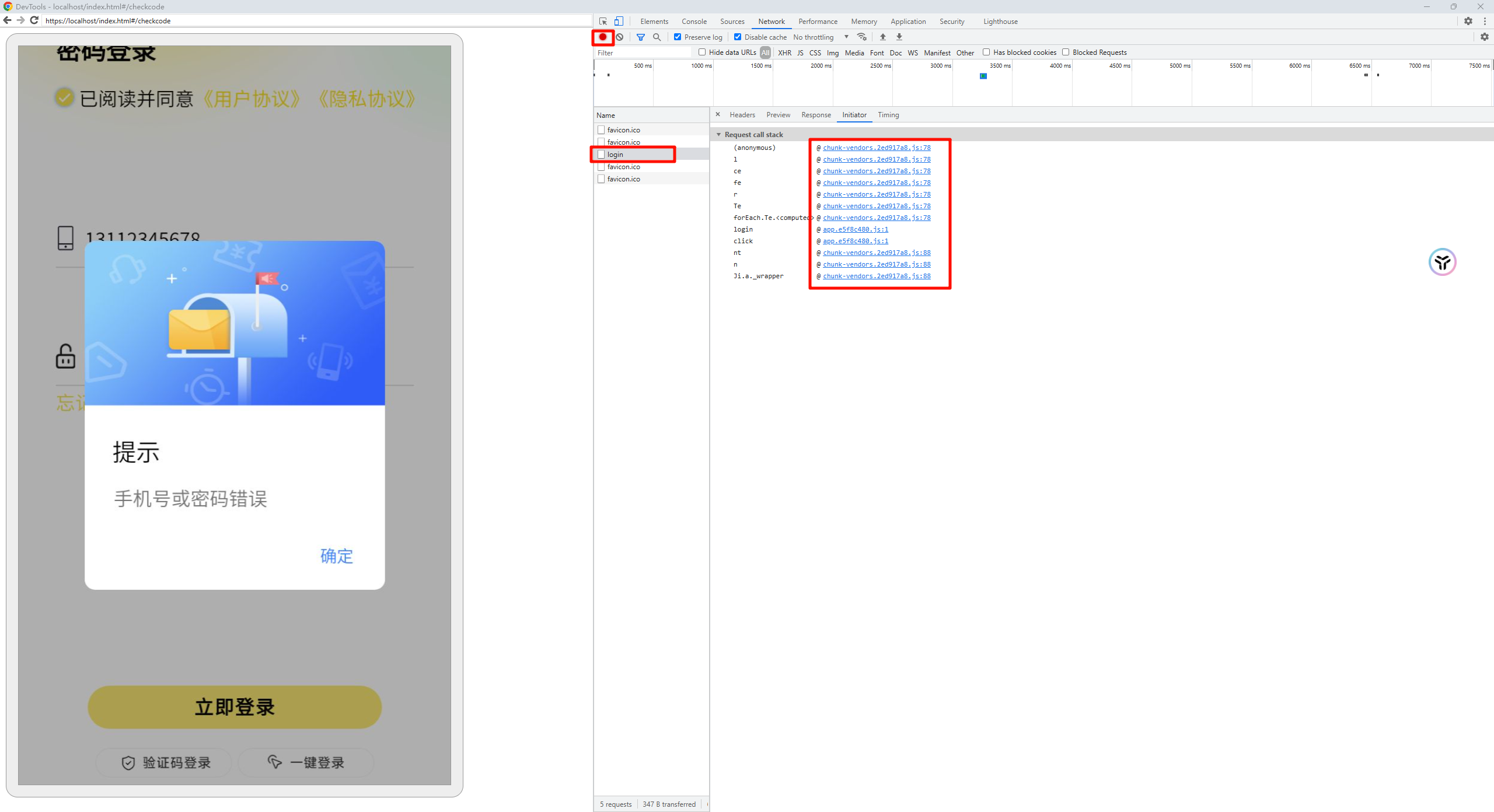Uncheck Preserve log checkbox
This screenshot has width=1494, height=812.
click(x=678, y=37)
